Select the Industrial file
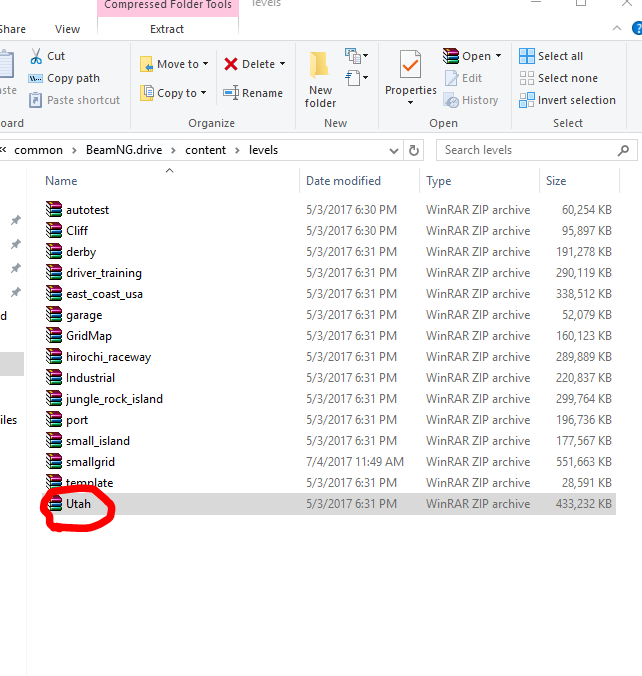The width and height of the screenshot is (642, 676). [91, 378]
